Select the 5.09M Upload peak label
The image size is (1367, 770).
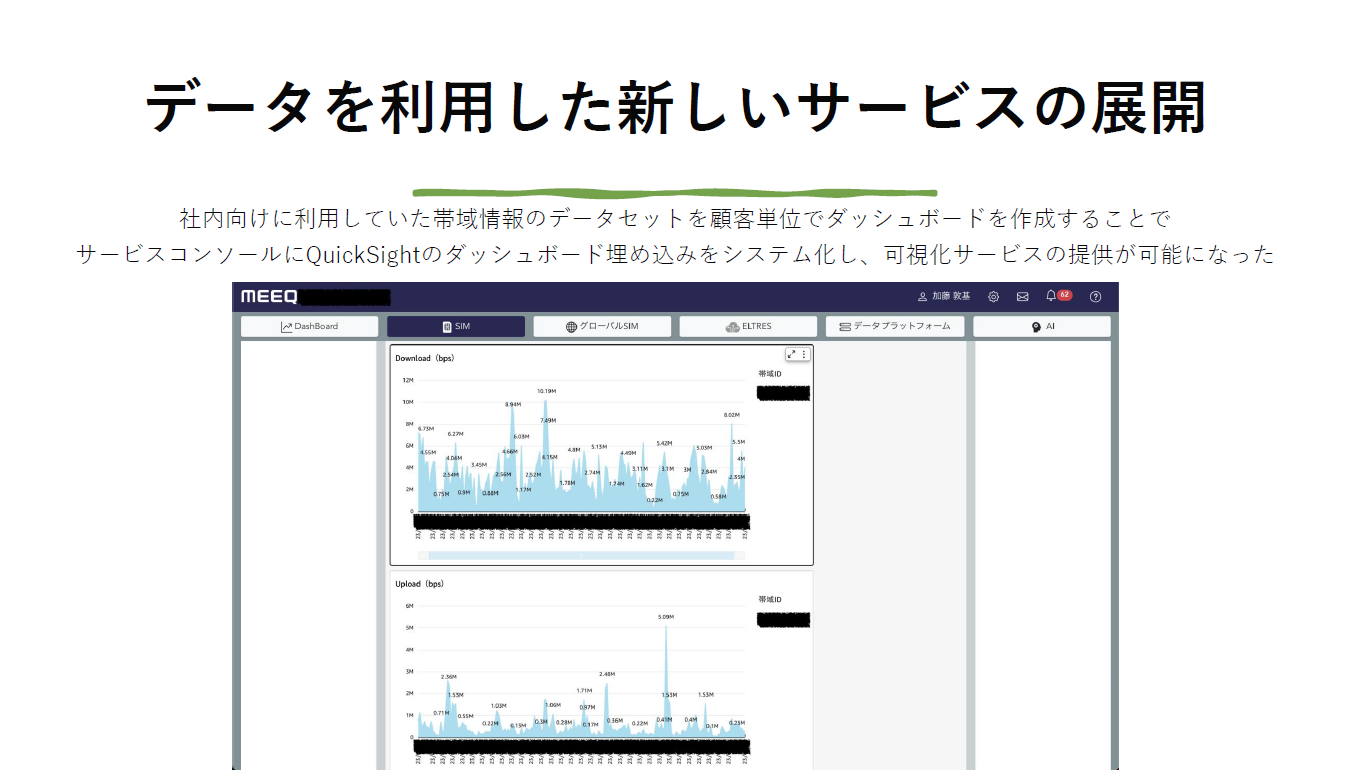[x=666, y=617]
